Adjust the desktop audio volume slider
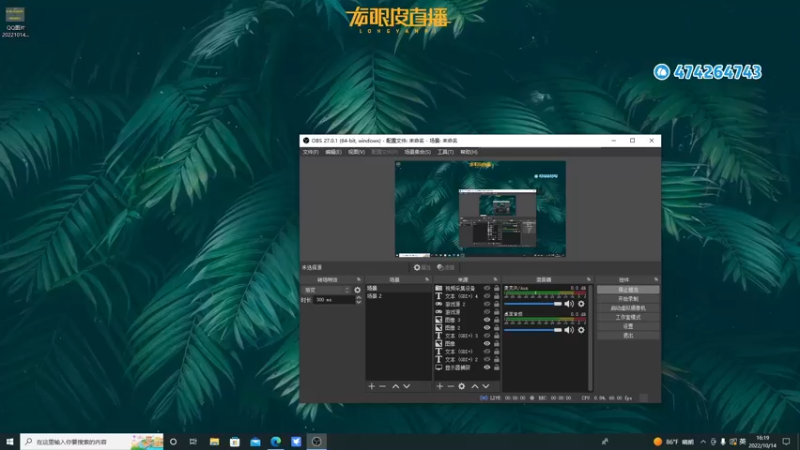Viewport: 800px width, 450px height. [533, 330]
